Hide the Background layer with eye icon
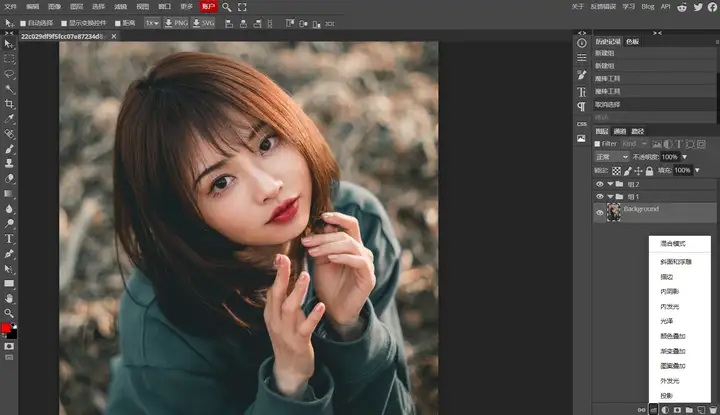Image resolution: width=720 pixels, height=415 pixels. click(600, 213)
